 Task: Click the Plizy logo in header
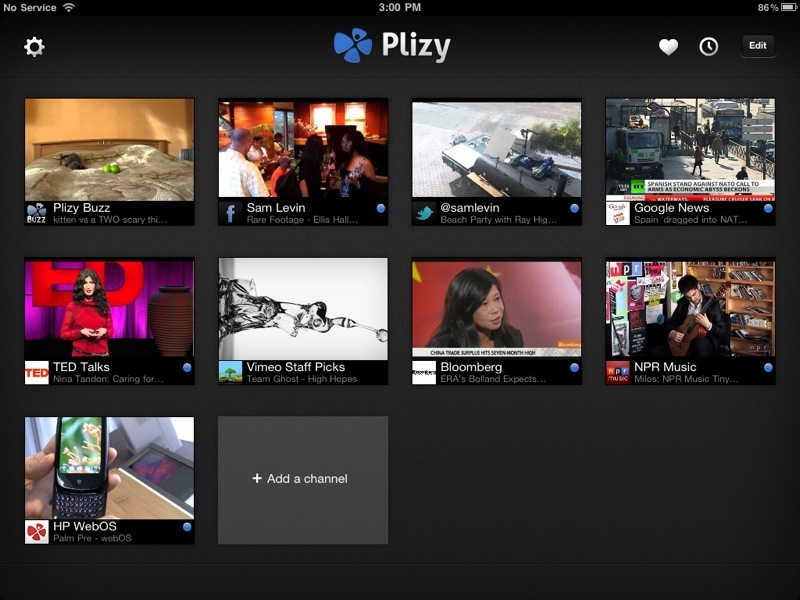(x=392, y=45)
